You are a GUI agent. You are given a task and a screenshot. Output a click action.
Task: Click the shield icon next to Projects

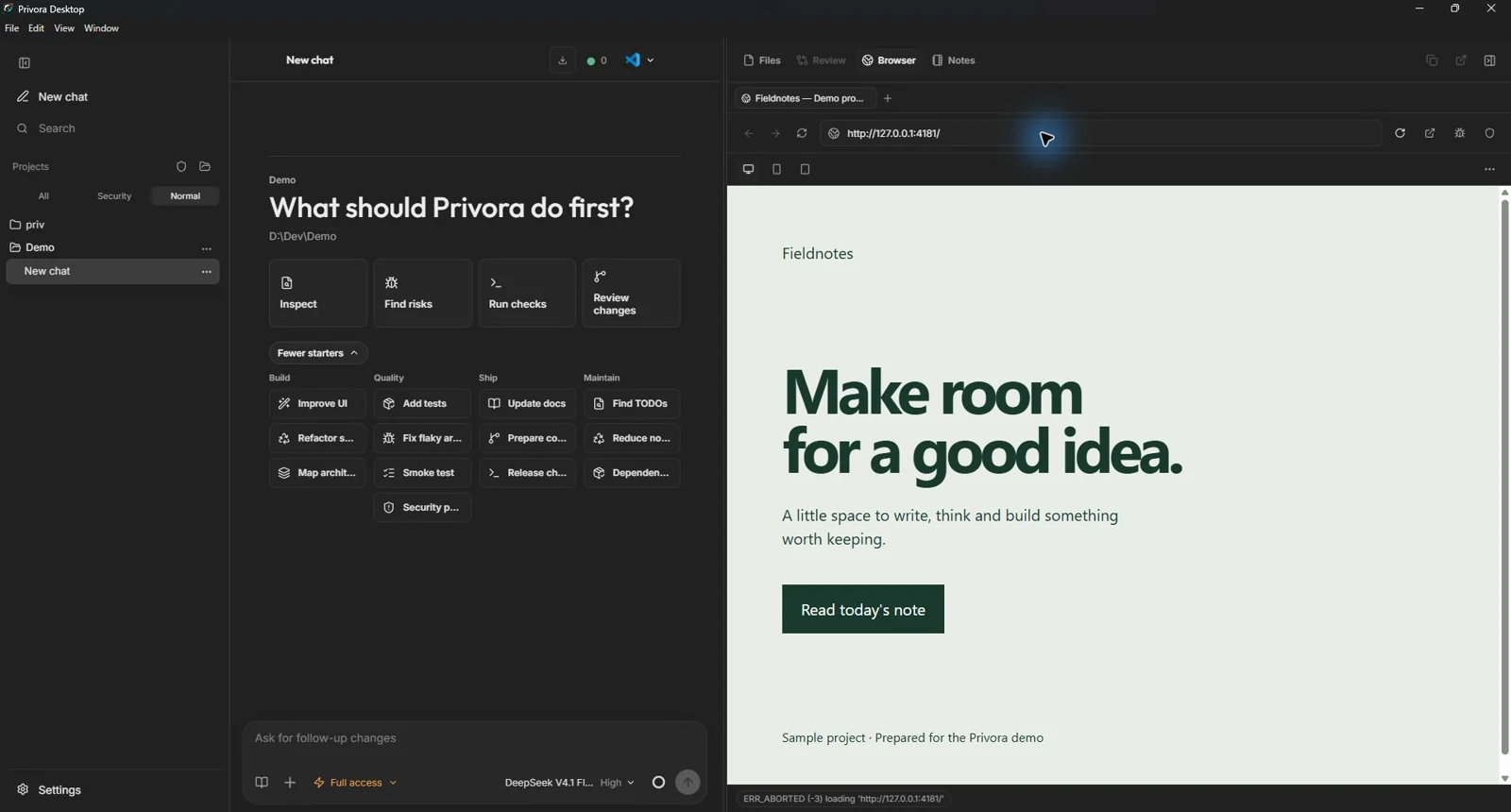coord(181,167)
